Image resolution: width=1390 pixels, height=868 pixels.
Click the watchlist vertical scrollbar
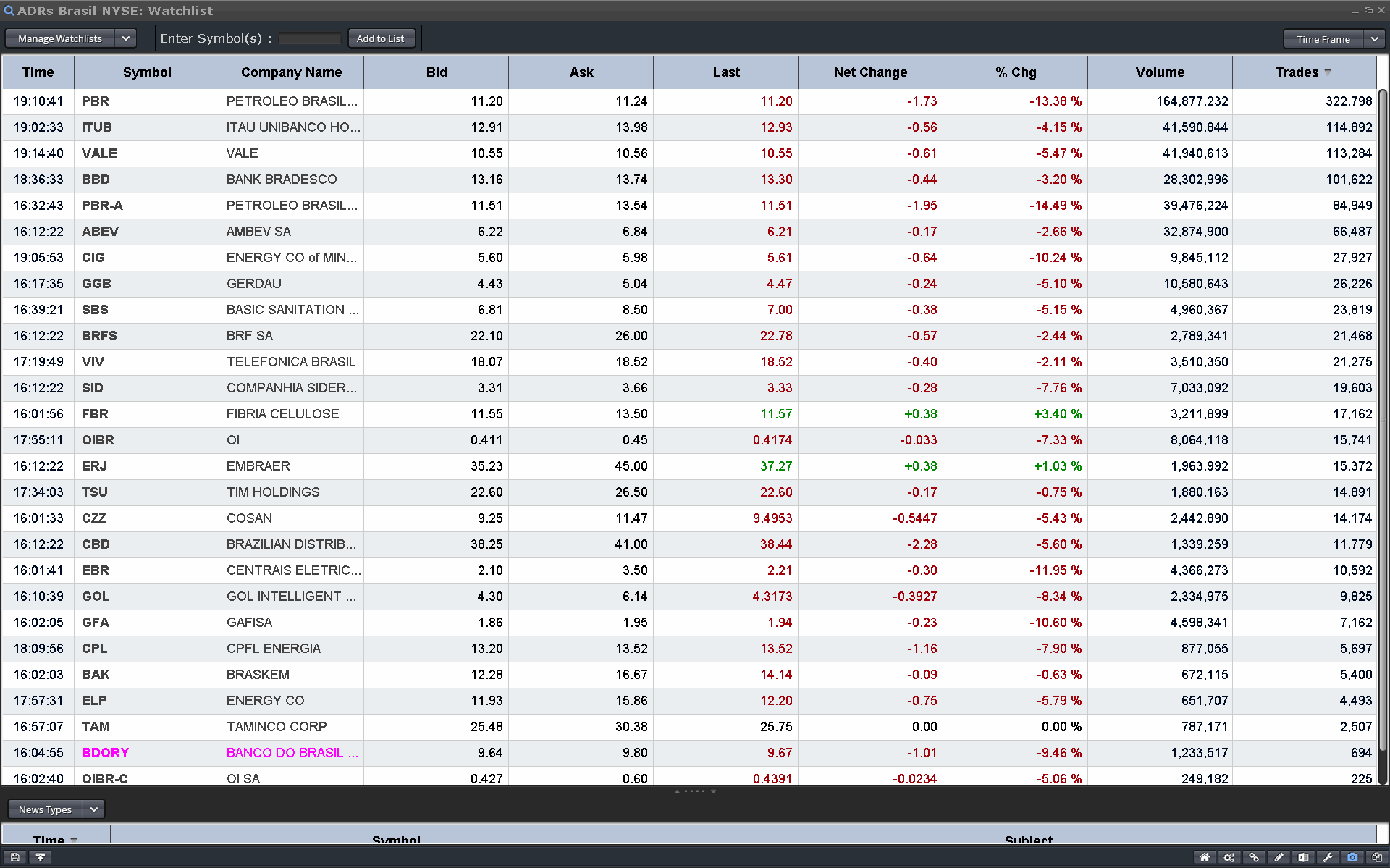point(1382,420)
